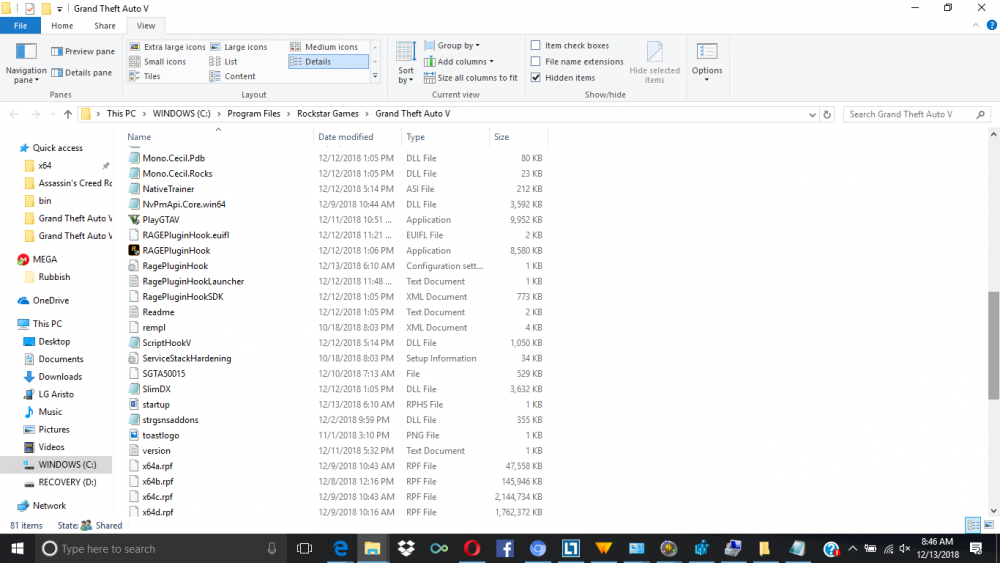Toggle the Preview pane
Screen dimensions: 1000x563
click(83, 51)
